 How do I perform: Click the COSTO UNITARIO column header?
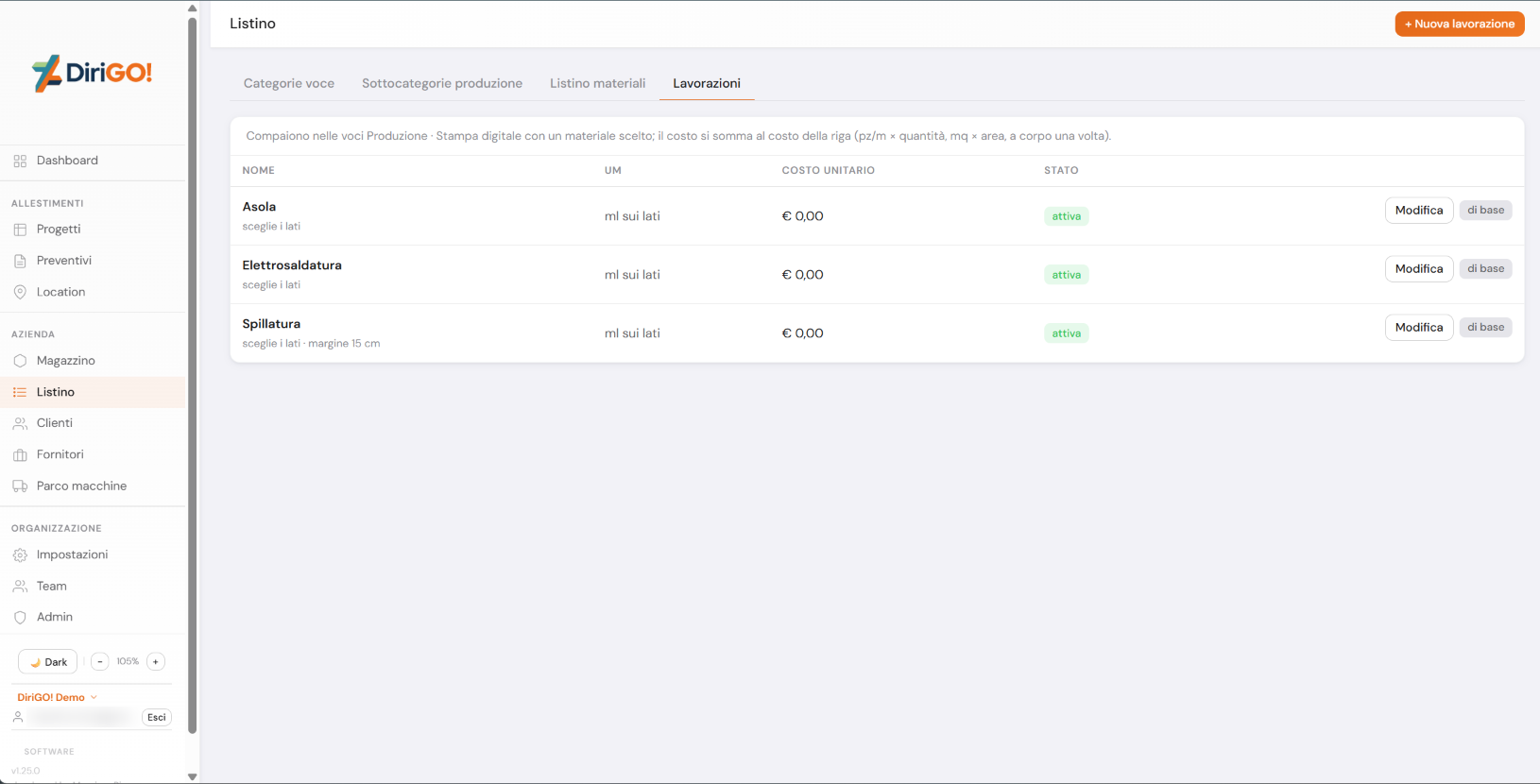[829, 171]
